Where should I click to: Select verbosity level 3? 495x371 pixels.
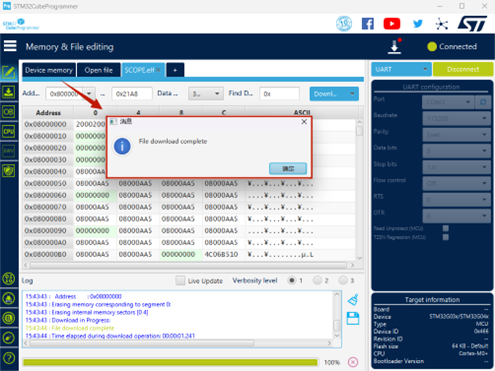click(x=343, y=280)
